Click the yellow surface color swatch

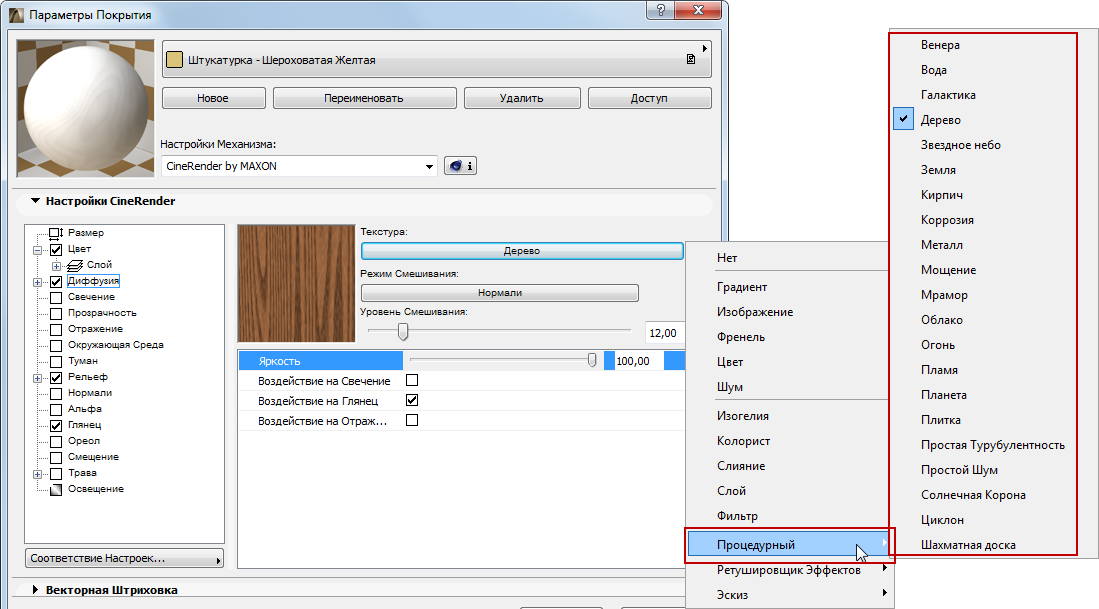point(175,60)
